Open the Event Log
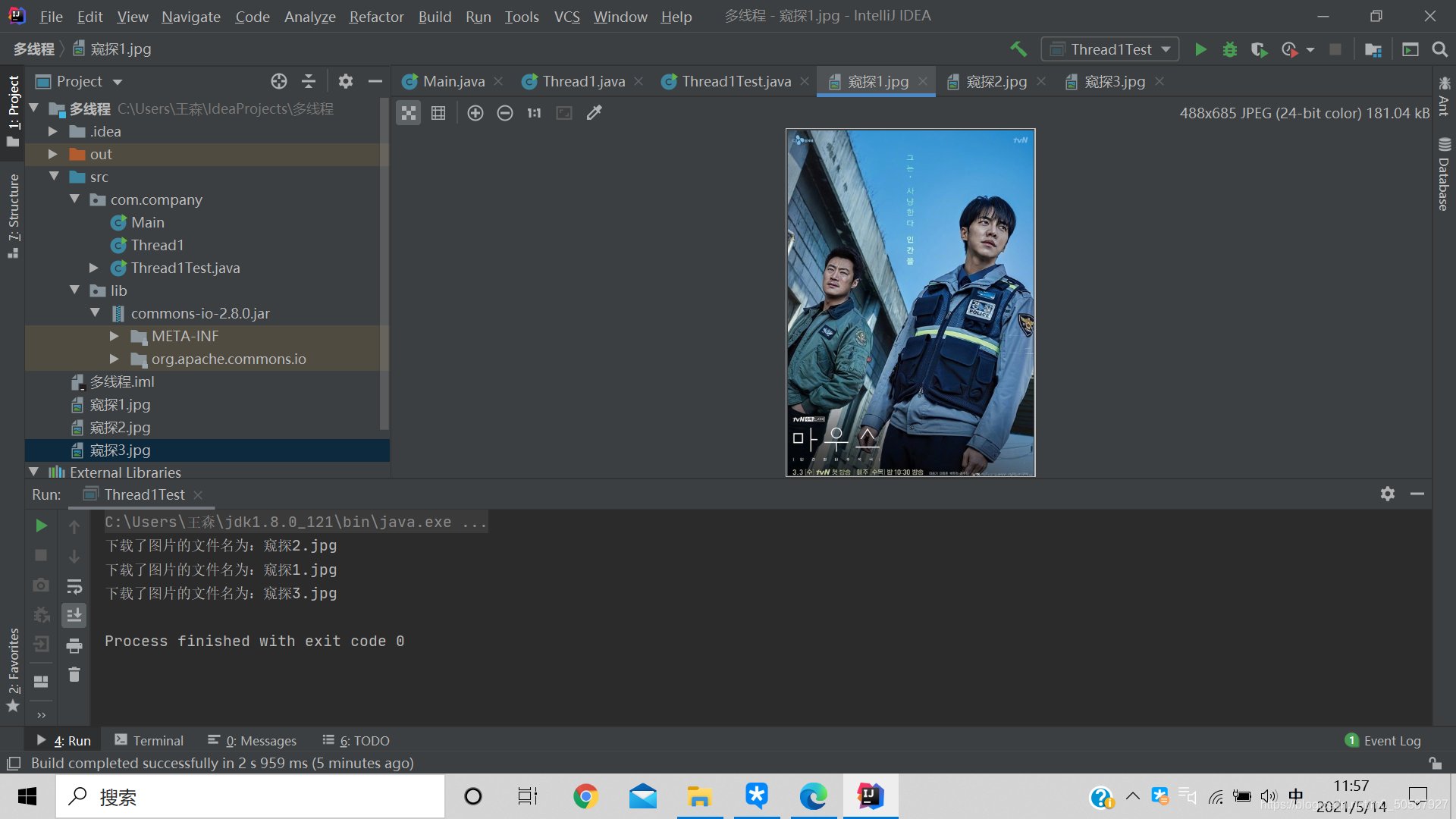1456x819 pixels. tap(1383, 741)
